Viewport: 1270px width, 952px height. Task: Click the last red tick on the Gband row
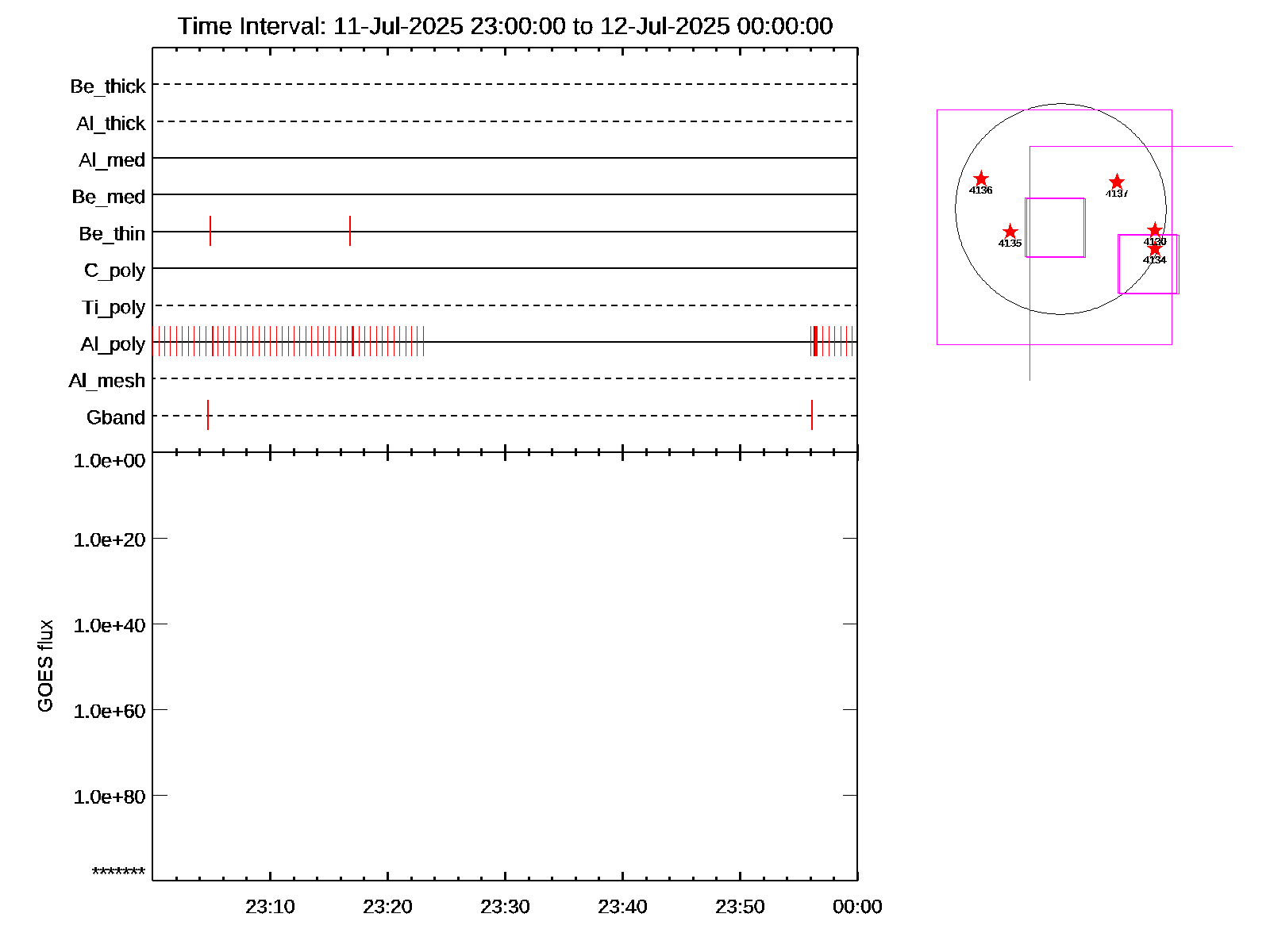tap(812, 415)
